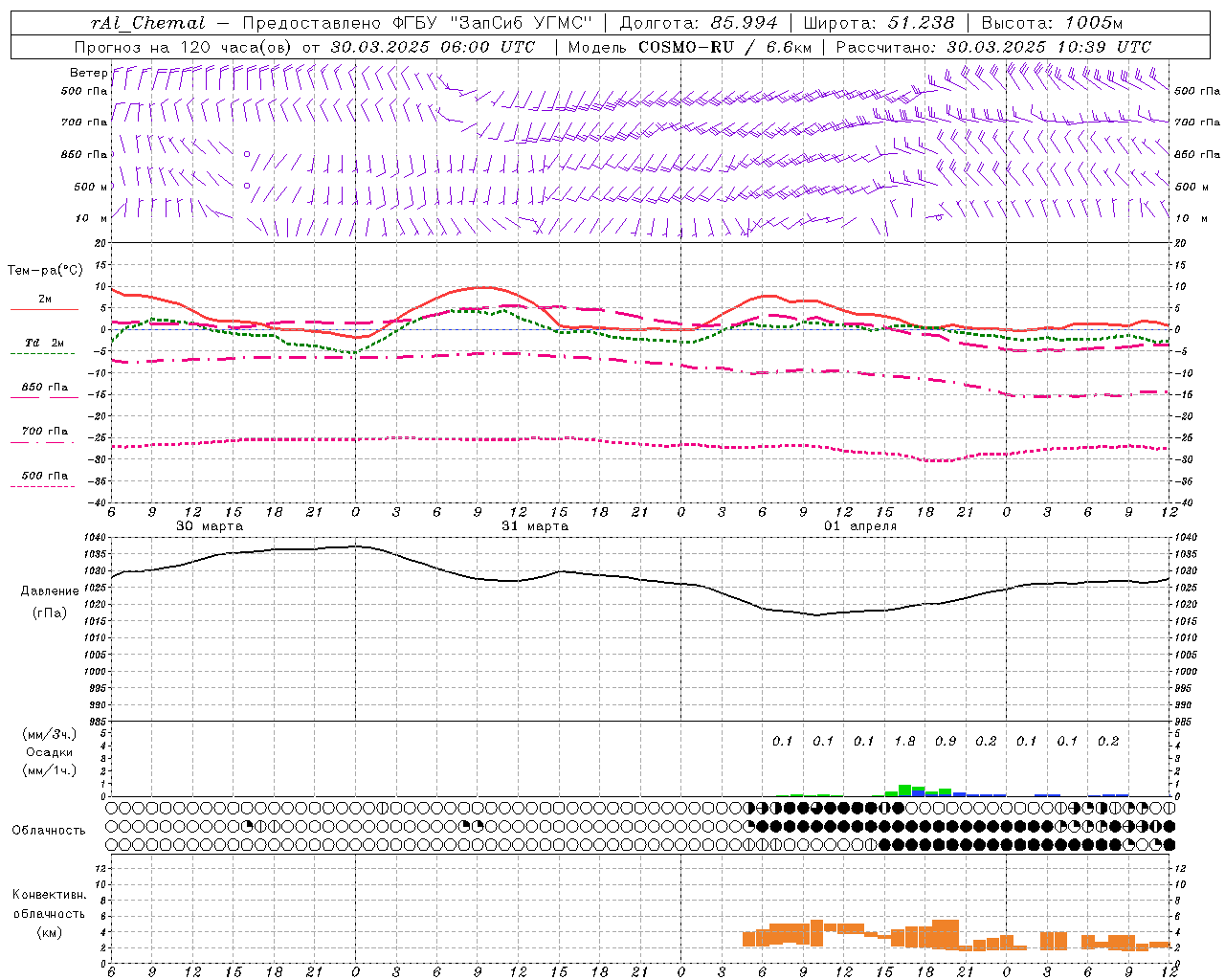1225x980 pixels.
Task: Select the Высота: 1005м elevation text
Action: pos(1052,23)
